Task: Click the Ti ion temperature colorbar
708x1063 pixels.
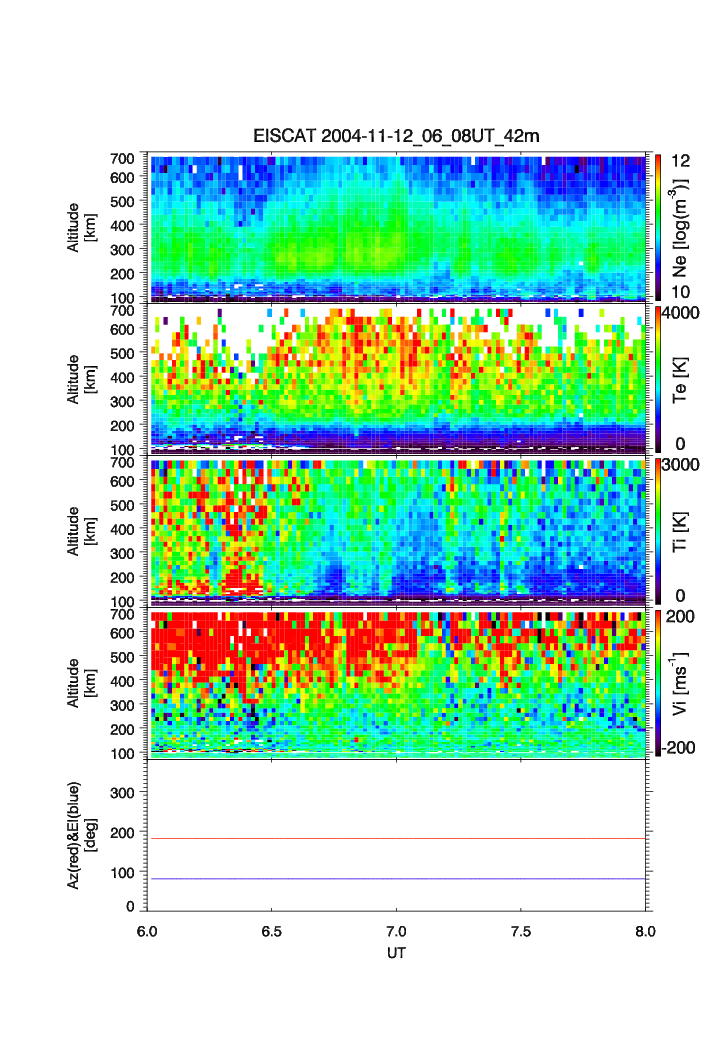Action: pos(658,531)
